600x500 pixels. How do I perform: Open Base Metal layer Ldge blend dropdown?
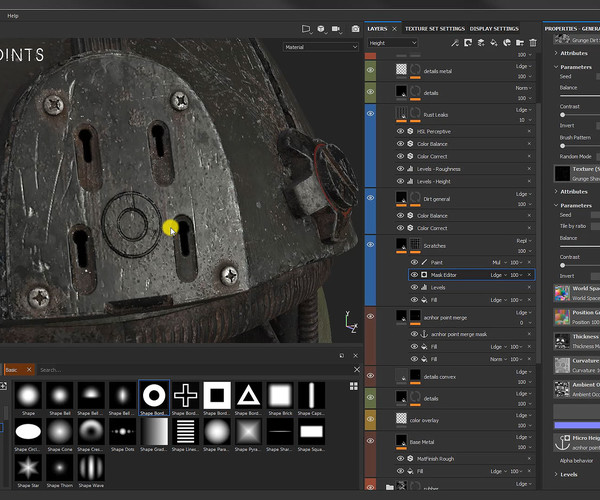tap(524, 437)
